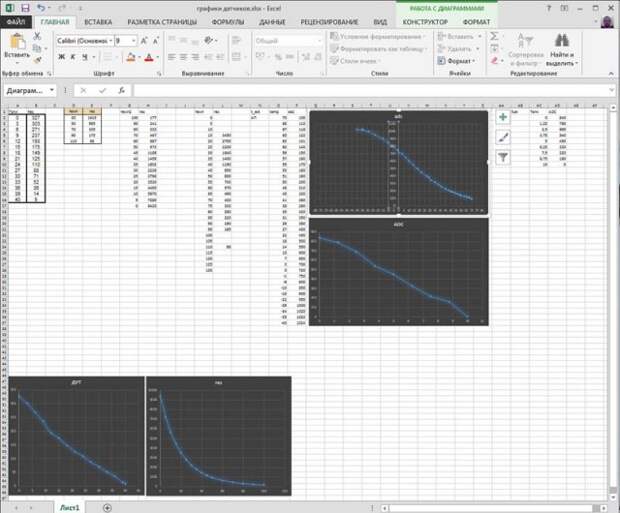Click the user account picture
The height and width of the screenshot is (513, 620).
[x=607, y=22]
